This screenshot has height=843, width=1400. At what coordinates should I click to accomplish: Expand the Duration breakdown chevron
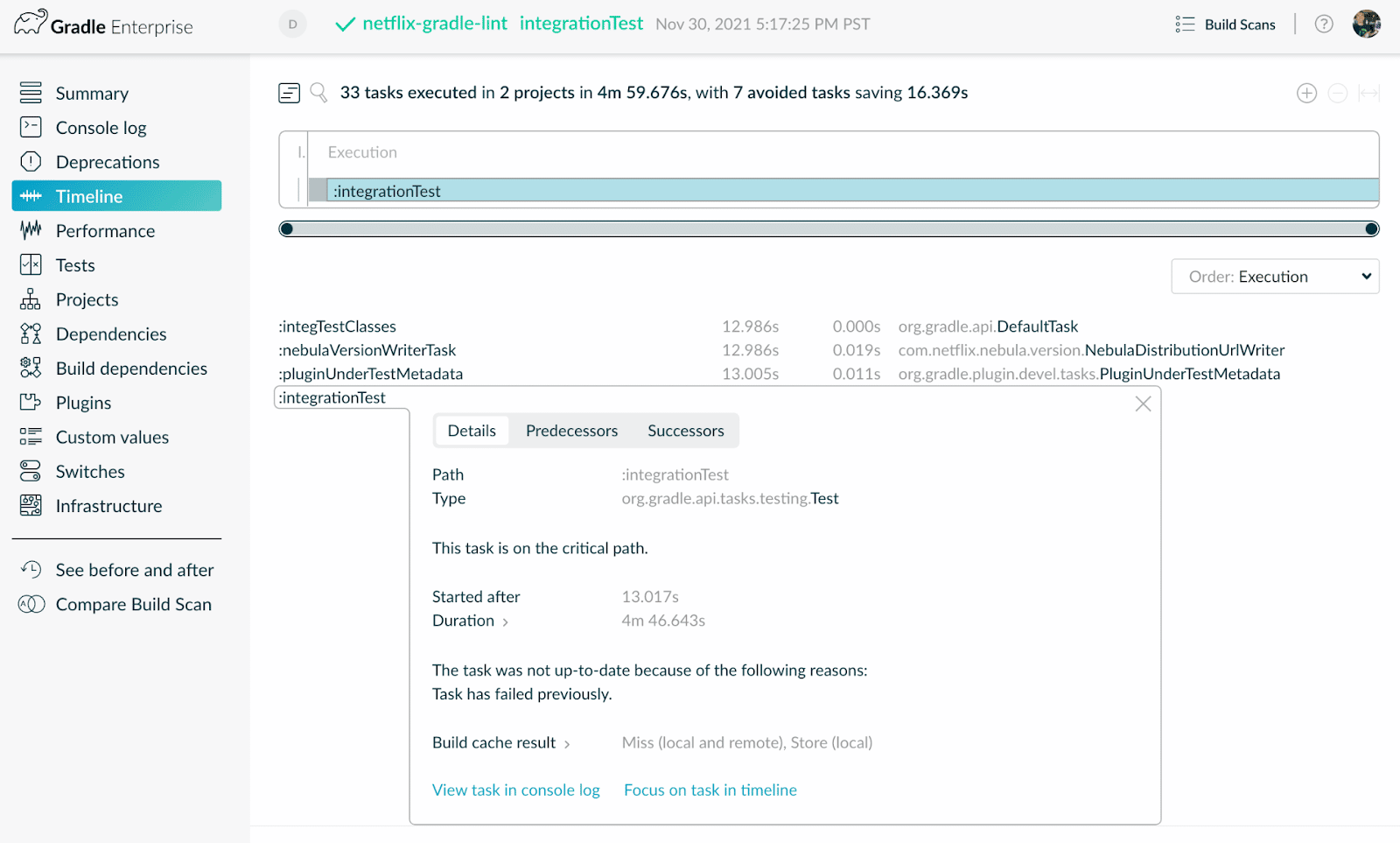(x=506, y=622)
